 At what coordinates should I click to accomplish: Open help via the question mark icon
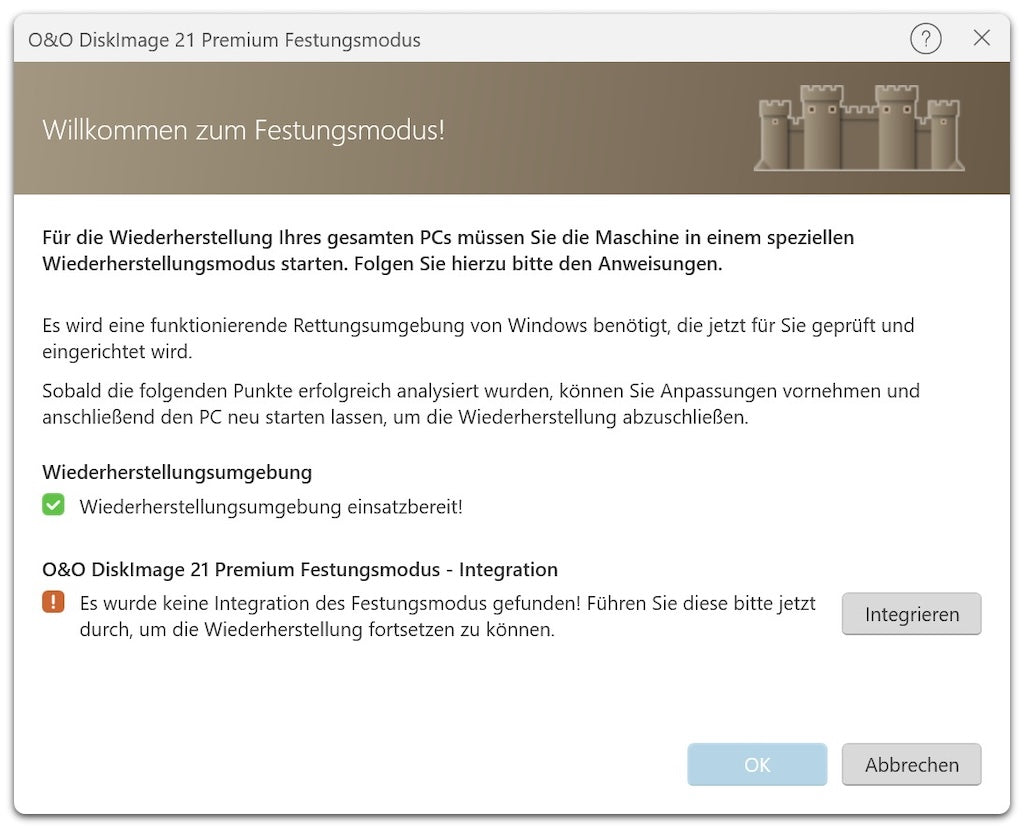pos(925,39)
